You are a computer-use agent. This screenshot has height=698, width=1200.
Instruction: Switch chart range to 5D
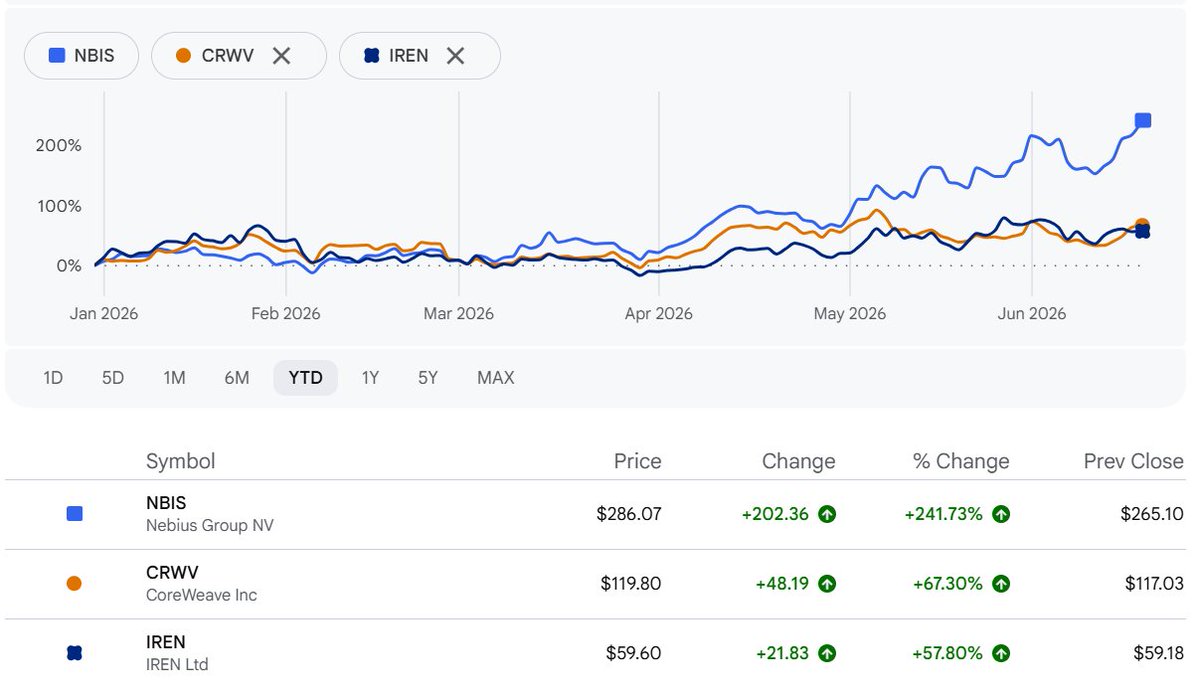coord(113,378)
